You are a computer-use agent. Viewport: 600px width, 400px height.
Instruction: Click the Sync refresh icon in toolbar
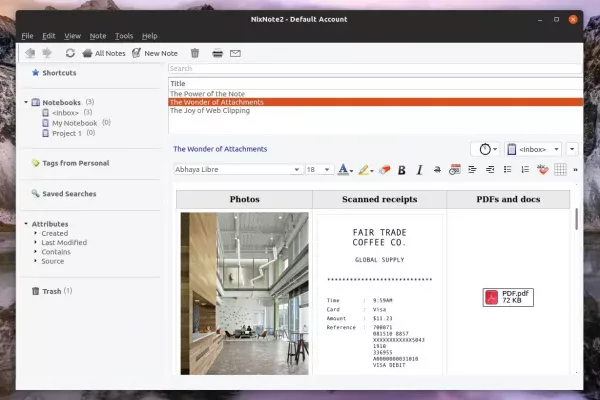pyautogui.click(x=70, y=53)
